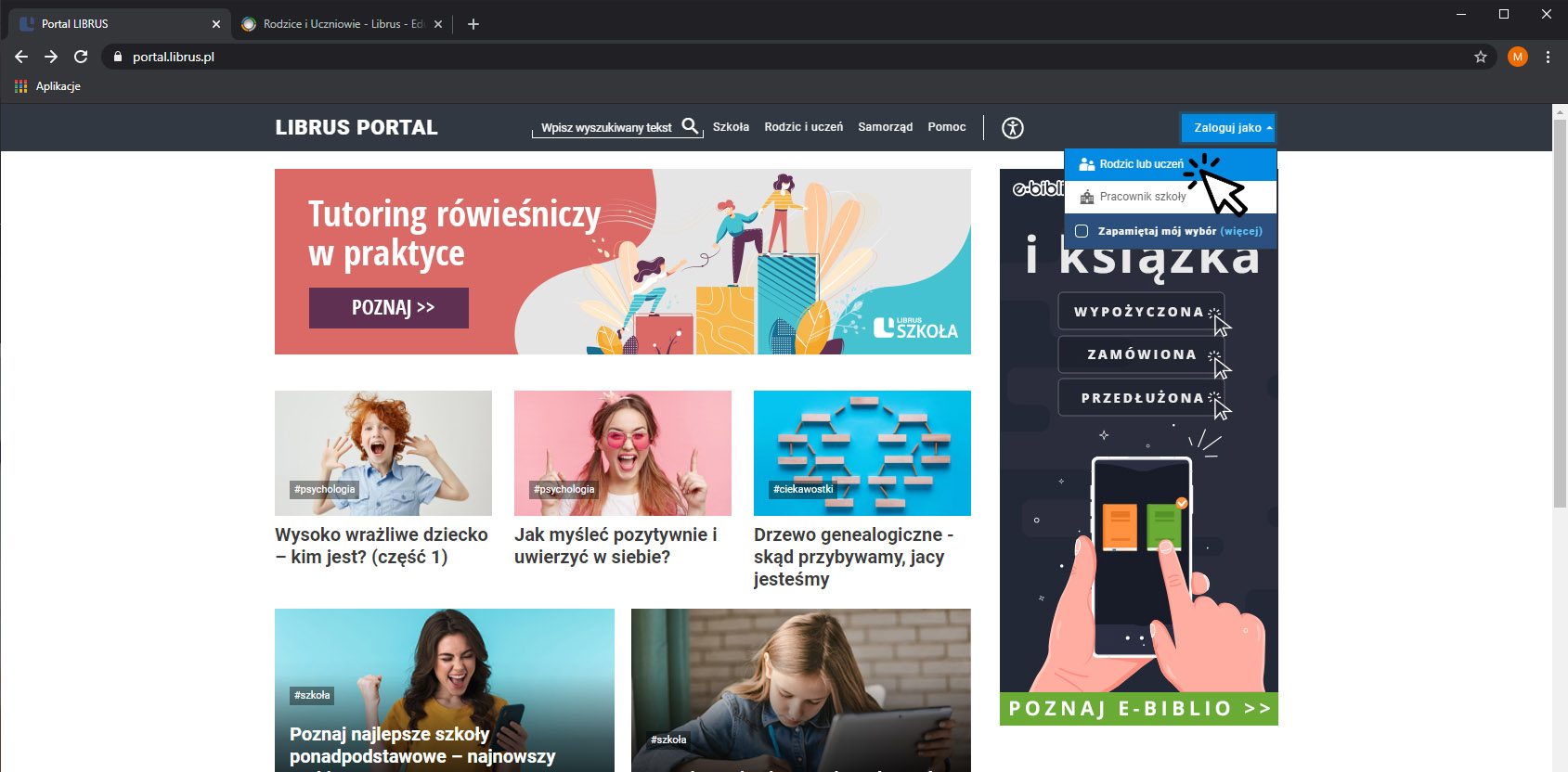Image resolution: width=1568 pixels, height=772 pixels.
Task: Bookmark this page with star icon
Action: pos(1480,57)
